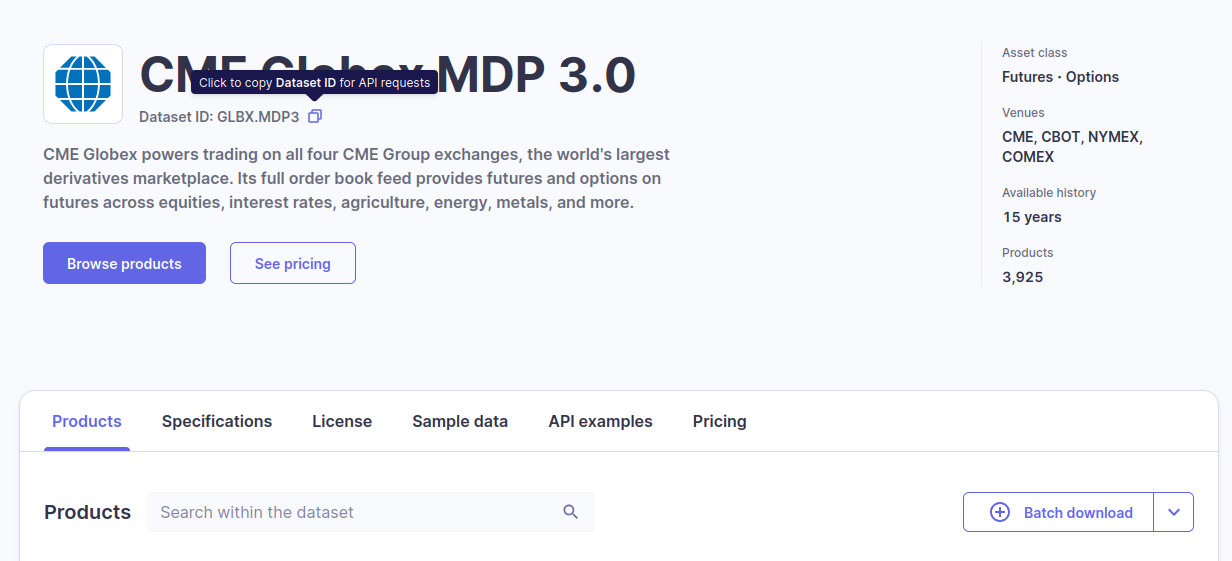Click the 15 years available history value
The image size is (1232, 561).
pos(1032,217)
